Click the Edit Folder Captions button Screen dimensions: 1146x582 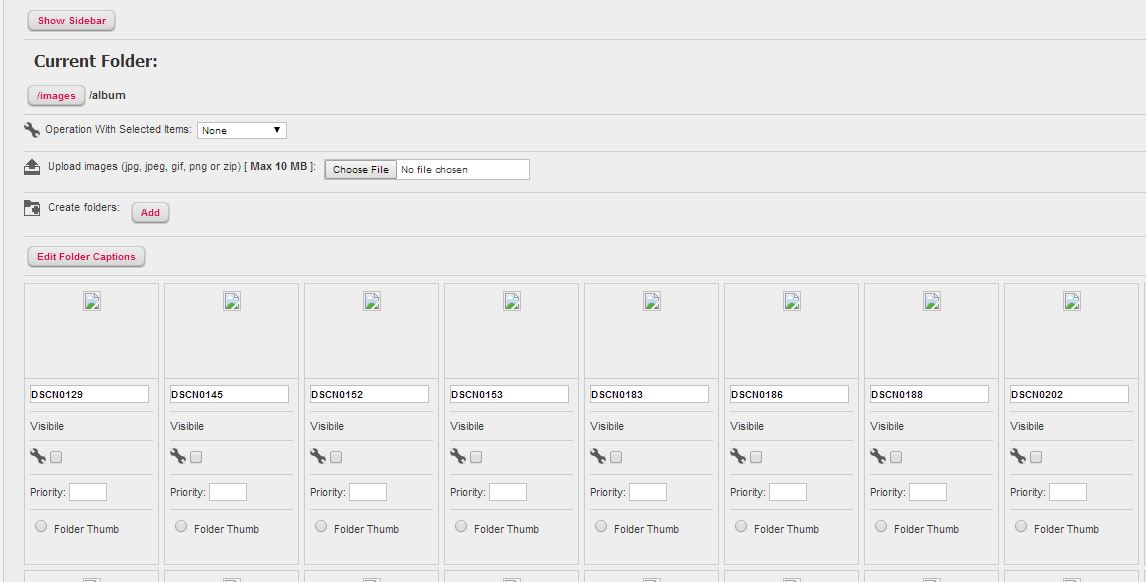(86, 257)
